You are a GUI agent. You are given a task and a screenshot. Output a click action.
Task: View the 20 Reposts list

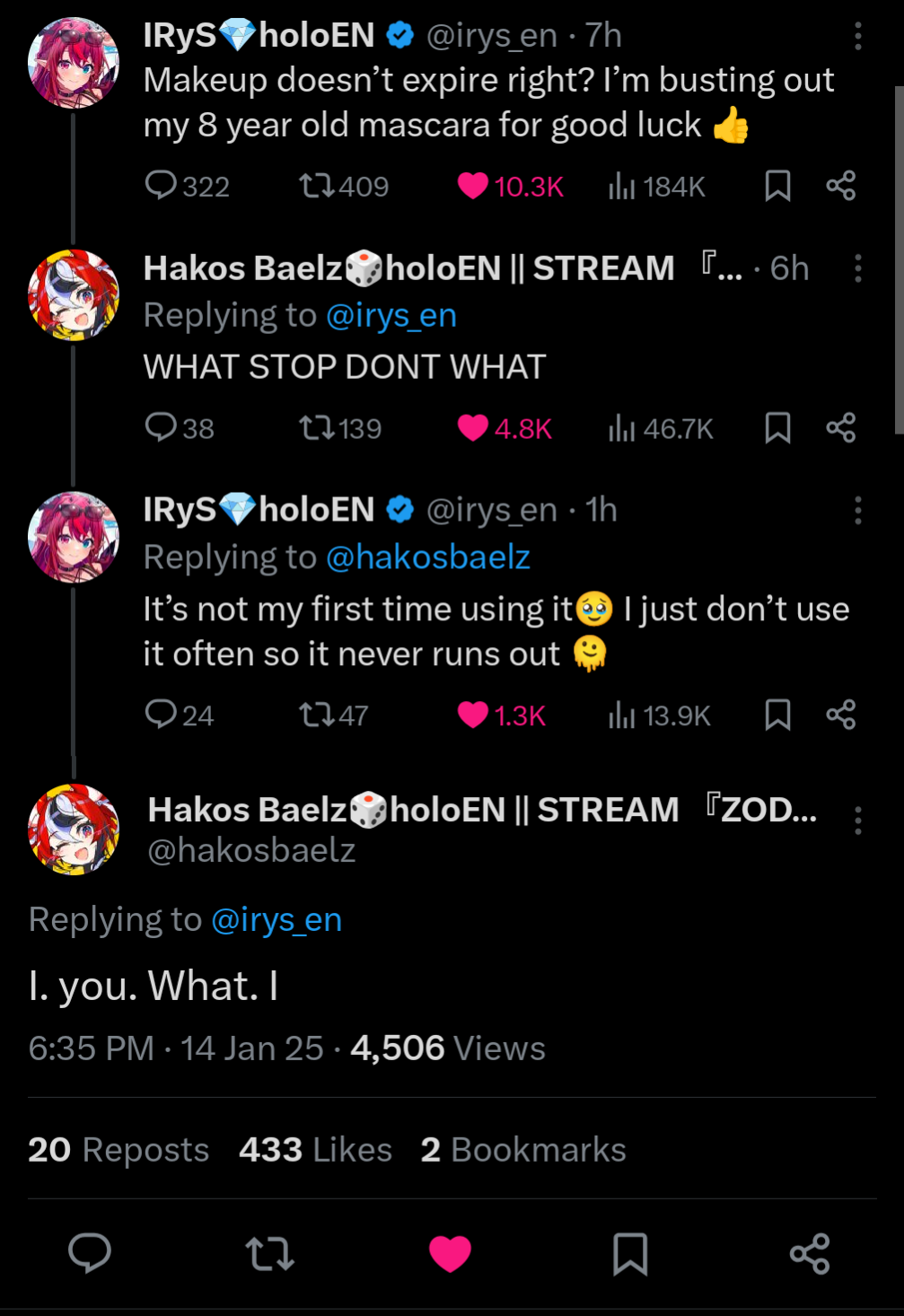click(118, 1150)
